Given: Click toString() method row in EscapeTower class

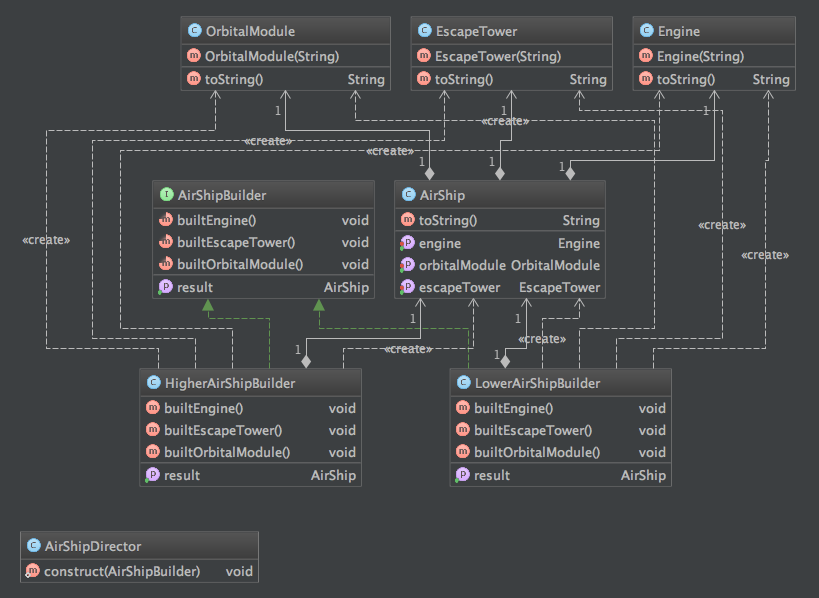Looking at the screenshot, I should [511, 80].
